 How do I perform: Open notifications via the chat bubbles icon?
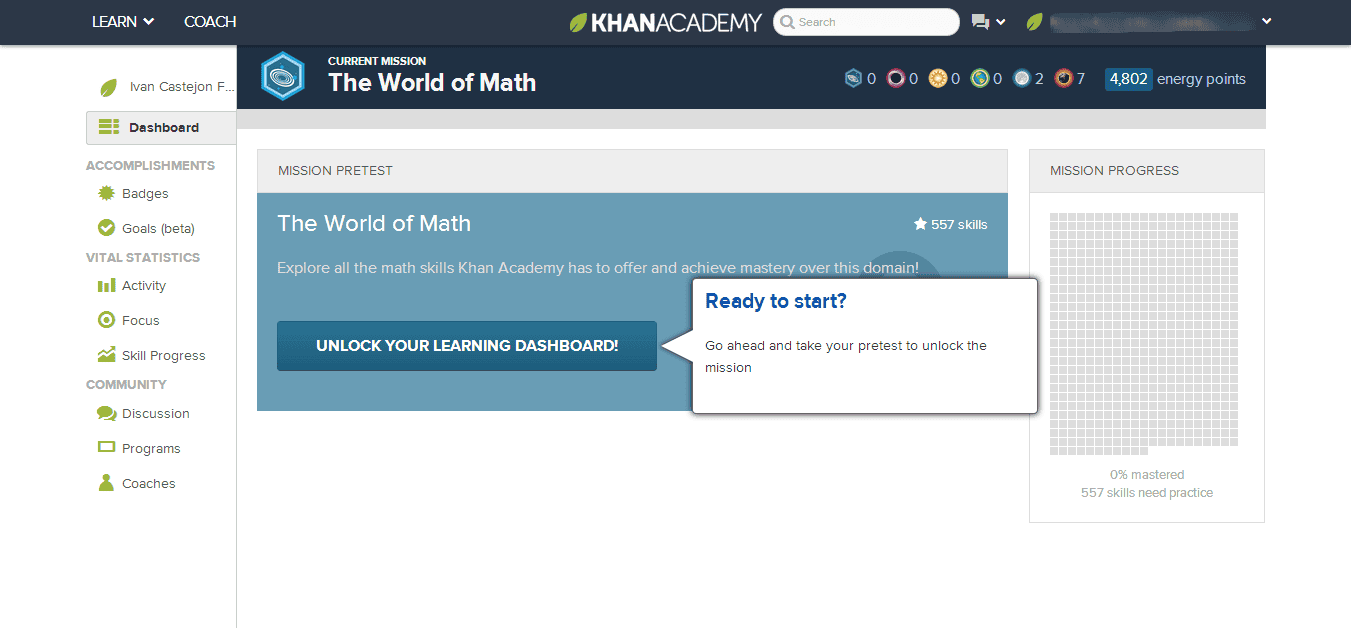[x=981, y=21]
